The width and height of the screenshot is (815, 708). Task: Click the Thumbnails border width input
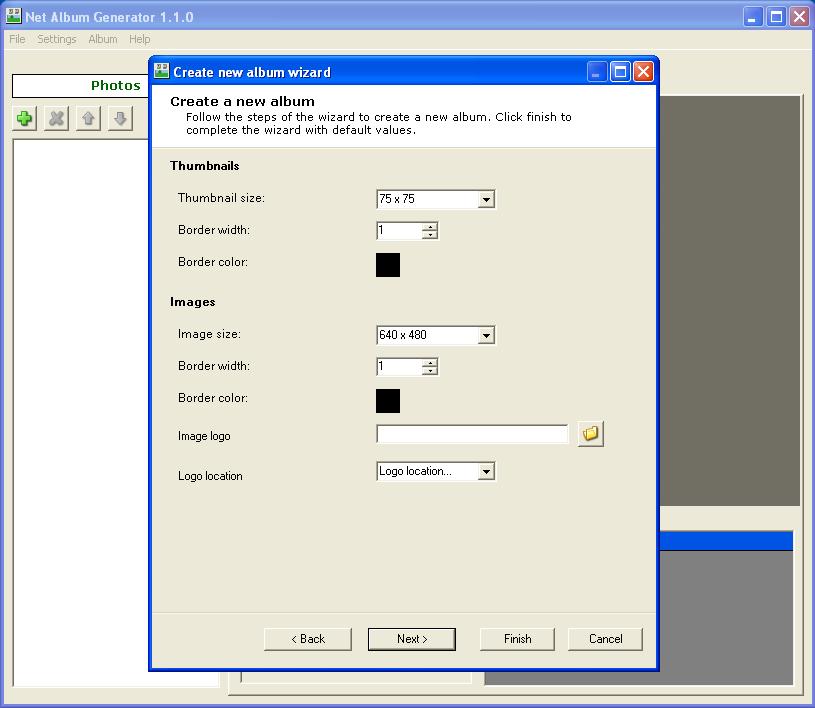point(399,230)
